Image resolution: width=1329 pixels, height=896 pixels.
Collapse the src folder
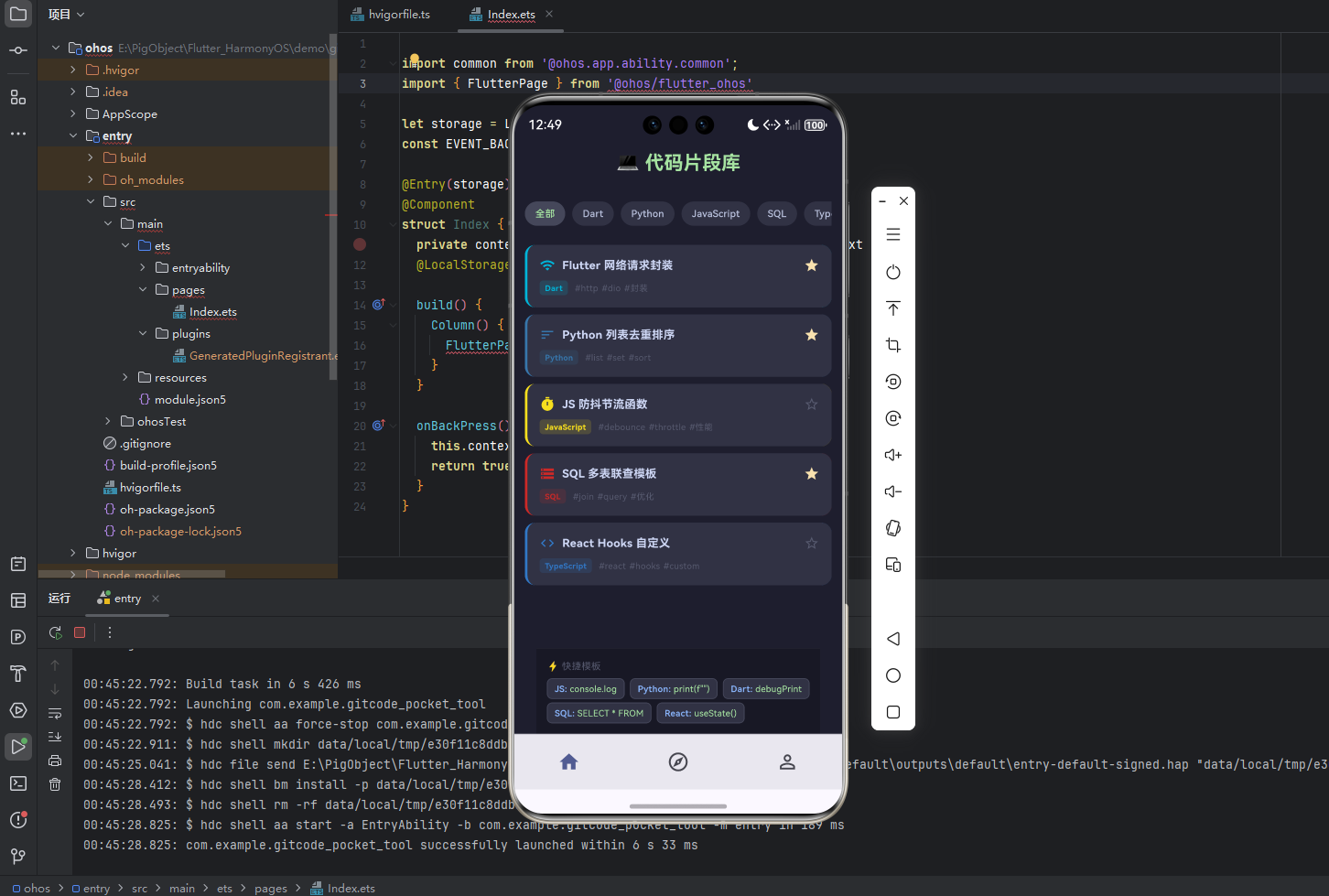pyautogui.click(x=91, y=201)
